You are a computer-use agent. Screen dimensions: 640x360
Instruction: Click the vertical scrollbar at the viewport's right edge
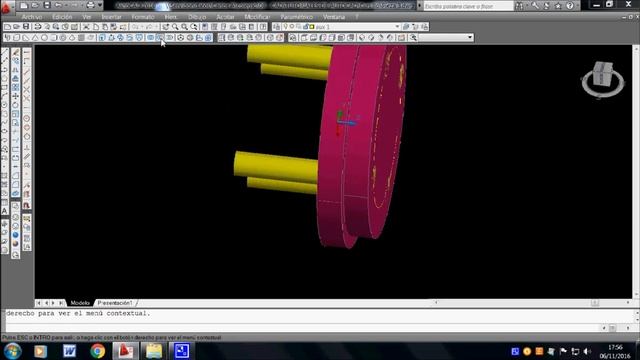point(636,171)
